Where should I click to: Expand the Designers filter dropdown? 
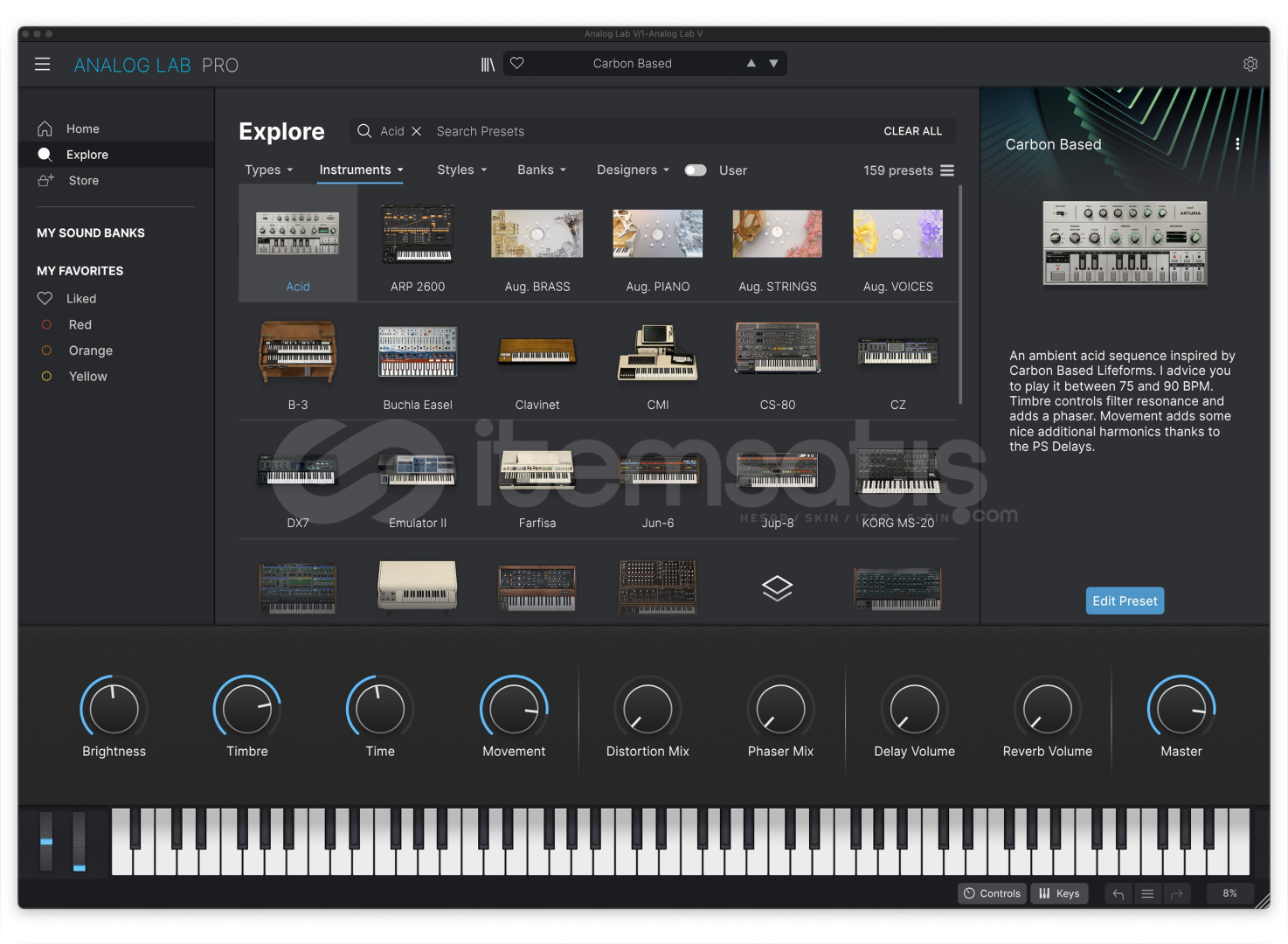633,170
